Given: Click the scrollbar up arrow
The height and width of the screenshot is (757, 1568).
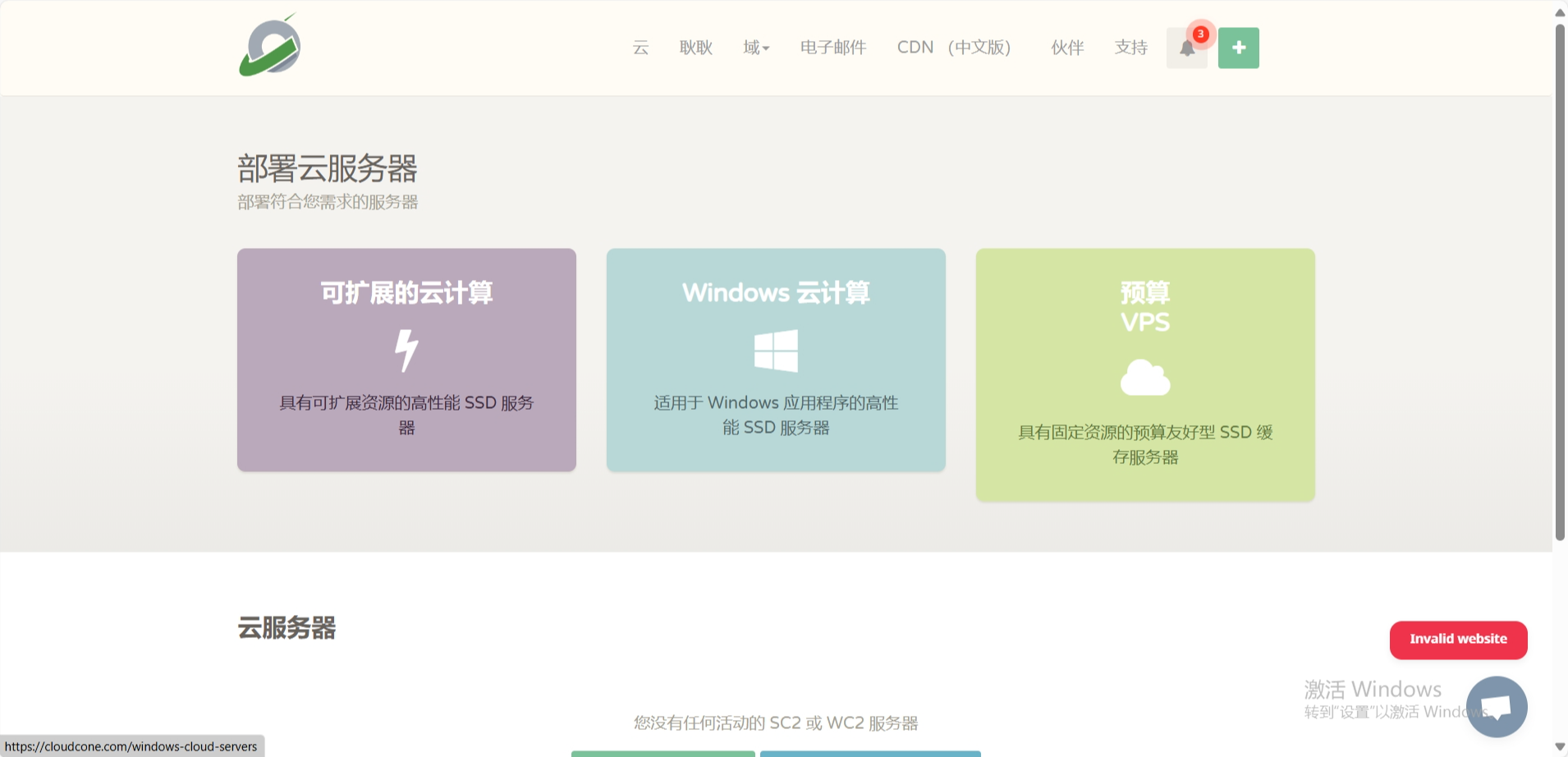Looking at the screenshot, I should coord(1559,11).
